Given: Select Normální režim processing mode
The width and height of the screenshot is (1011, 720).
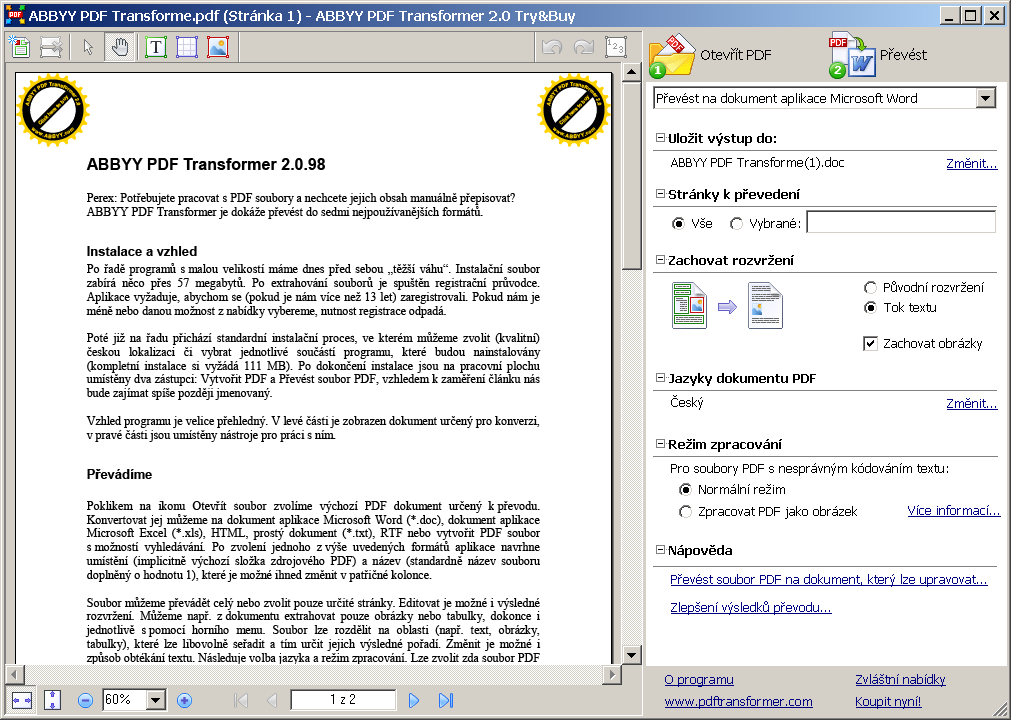Looking at the screenshot, I should point(685,489).
